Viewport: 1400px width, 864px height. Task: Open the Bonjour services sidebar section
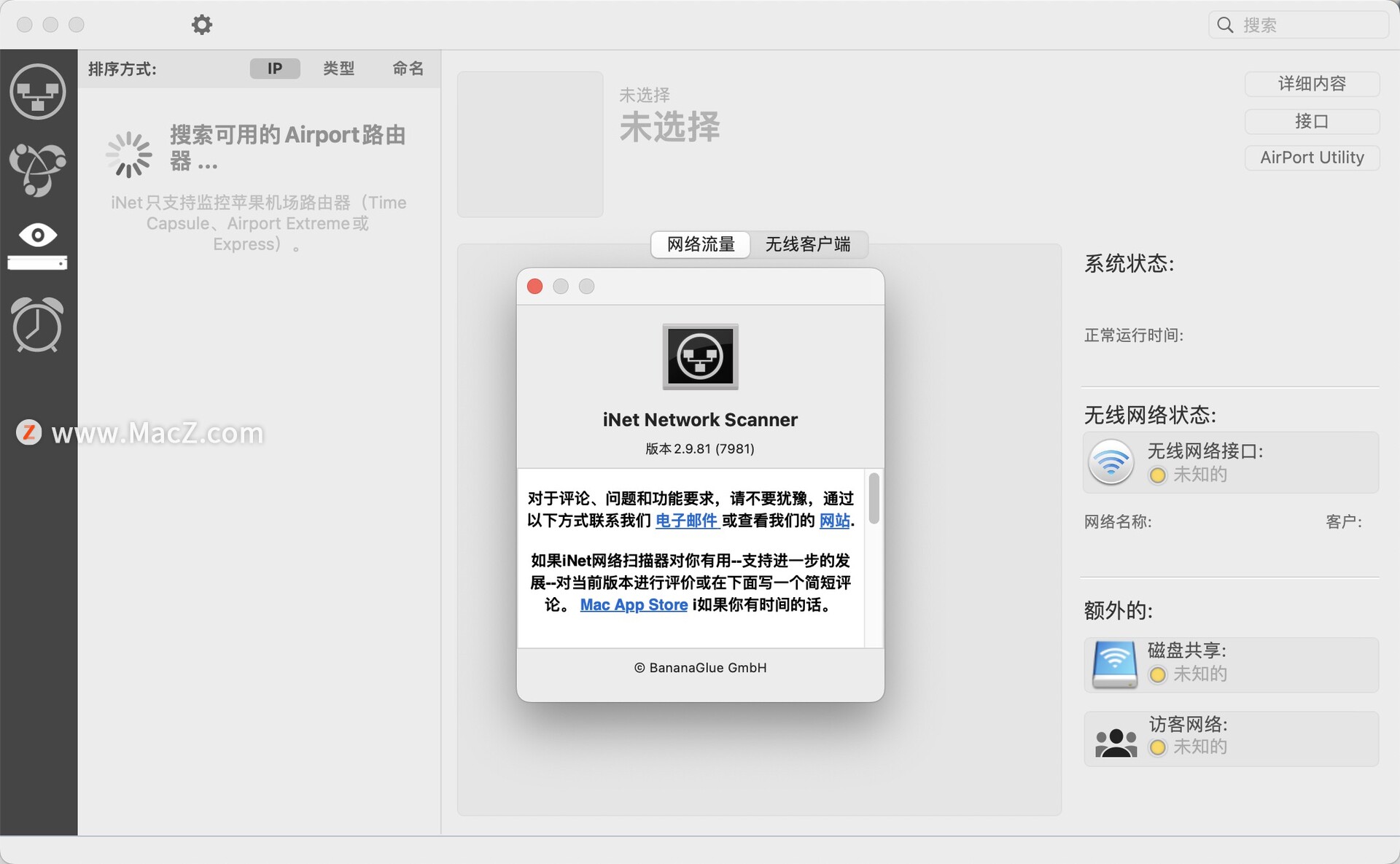[38, 169]
